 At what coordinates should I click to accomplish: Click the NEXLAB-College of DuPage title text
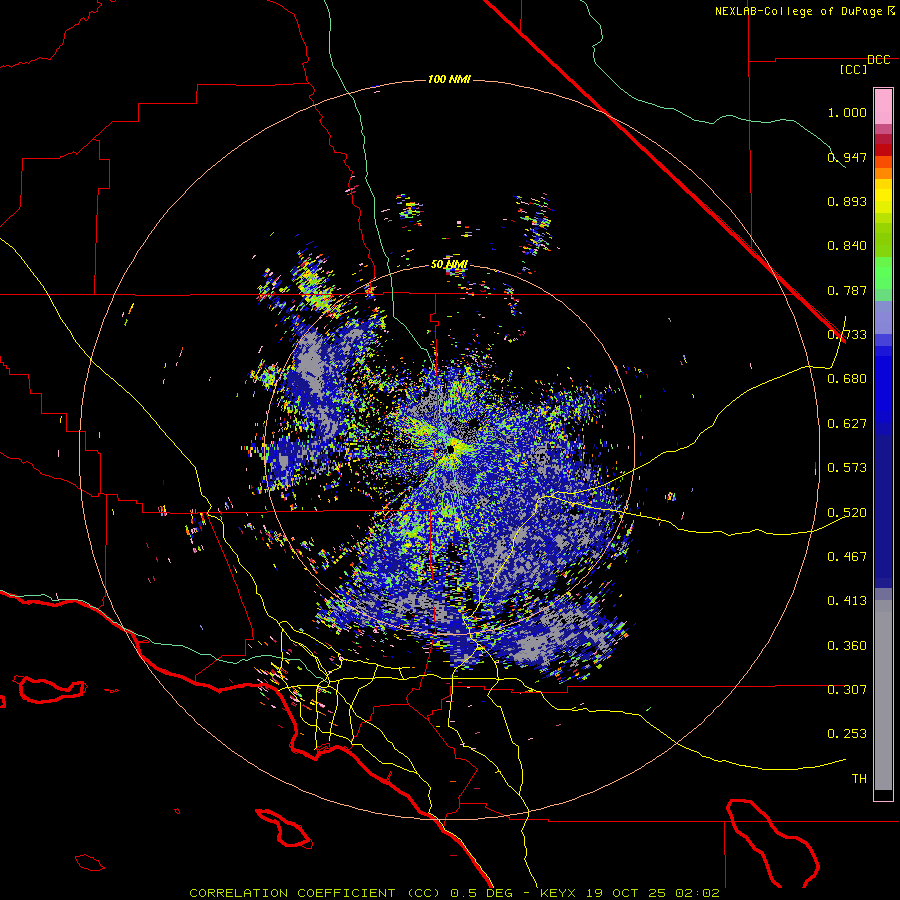tap(798, 11)
